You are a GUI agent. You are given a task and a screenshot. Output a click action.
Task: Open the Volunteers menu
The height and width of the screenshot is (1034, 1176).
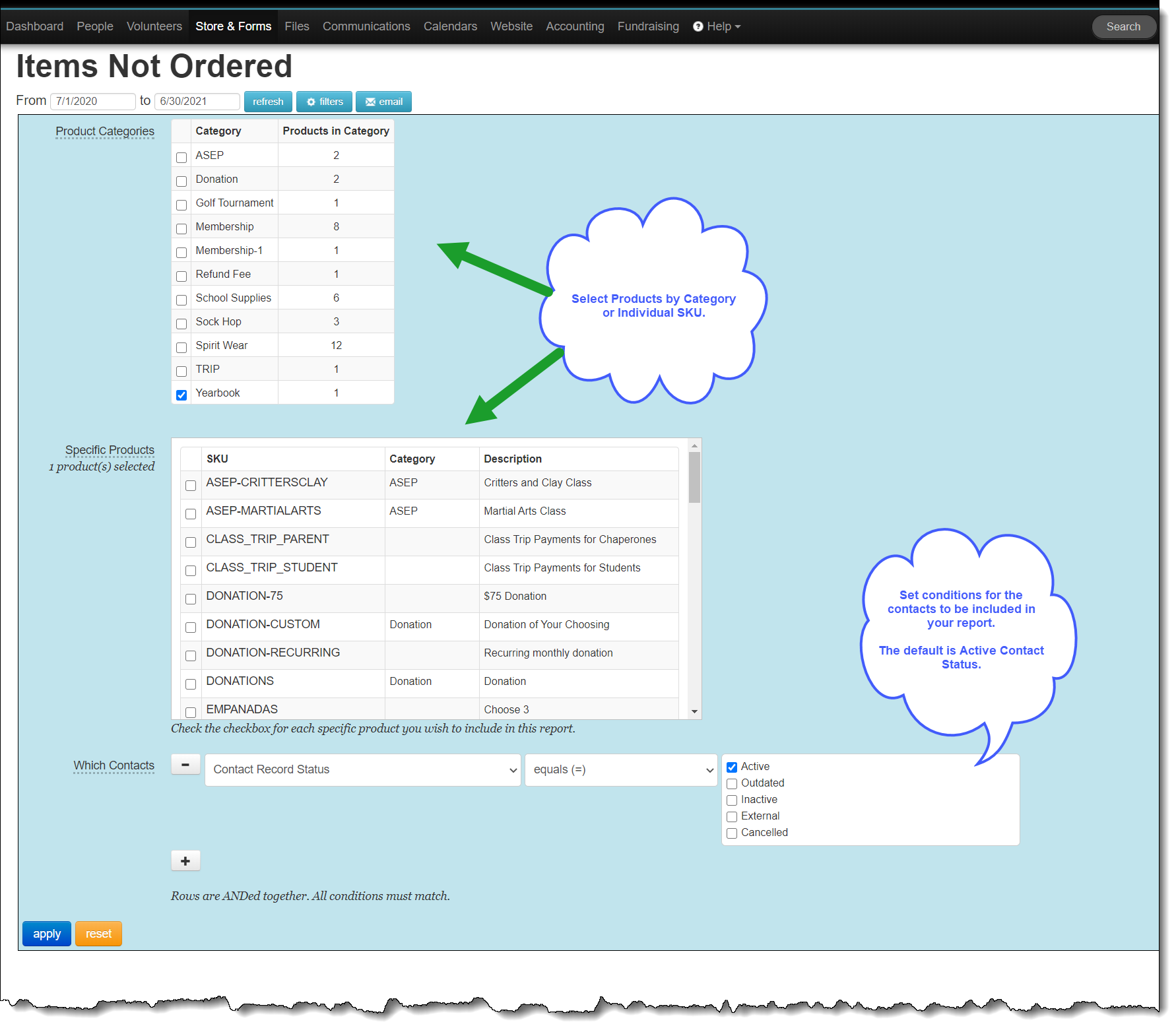[x=154, y=26]
